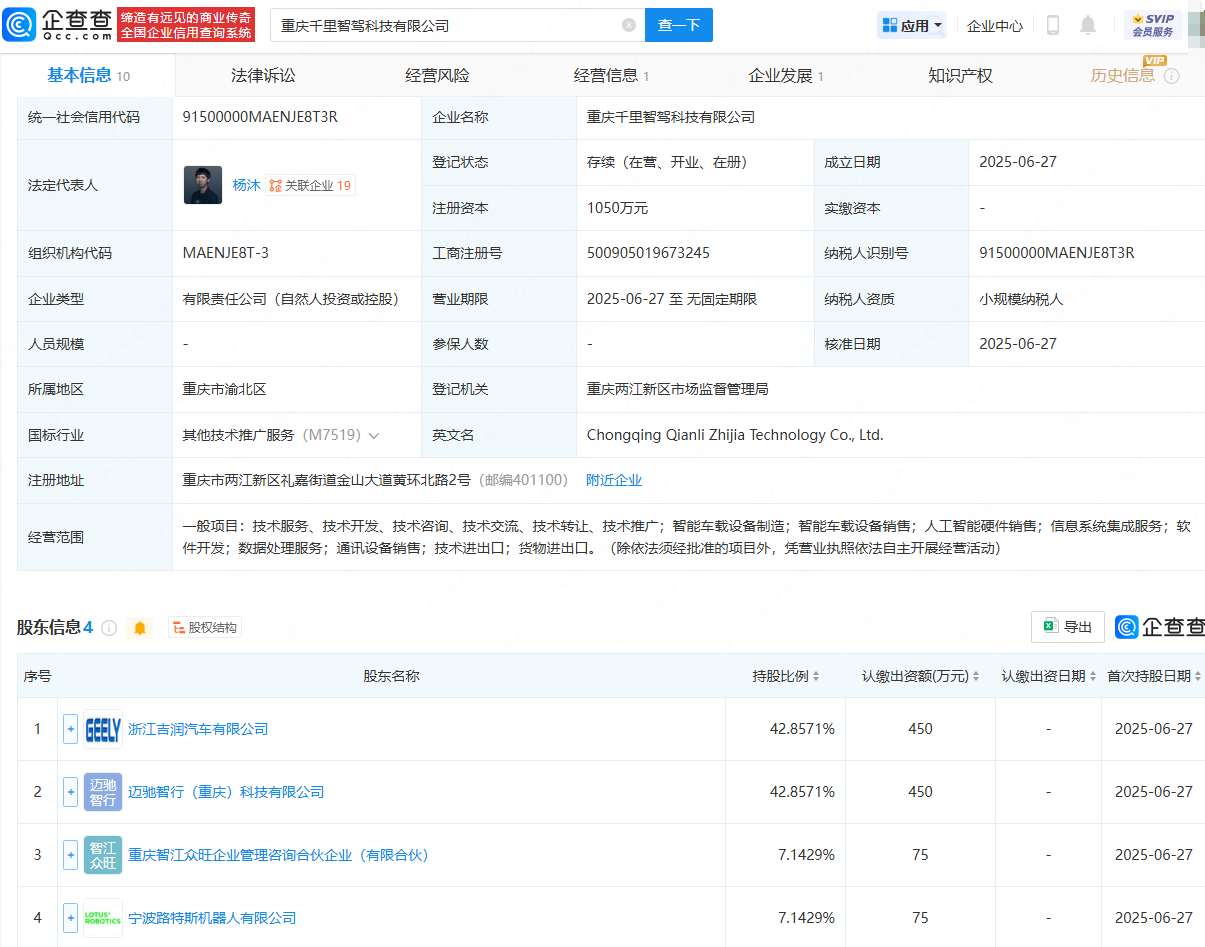Image resolution: width=1205 pixels, height=947 pixels.
Task: Open the 法律诉讼 tab
Action: (263, 75)
